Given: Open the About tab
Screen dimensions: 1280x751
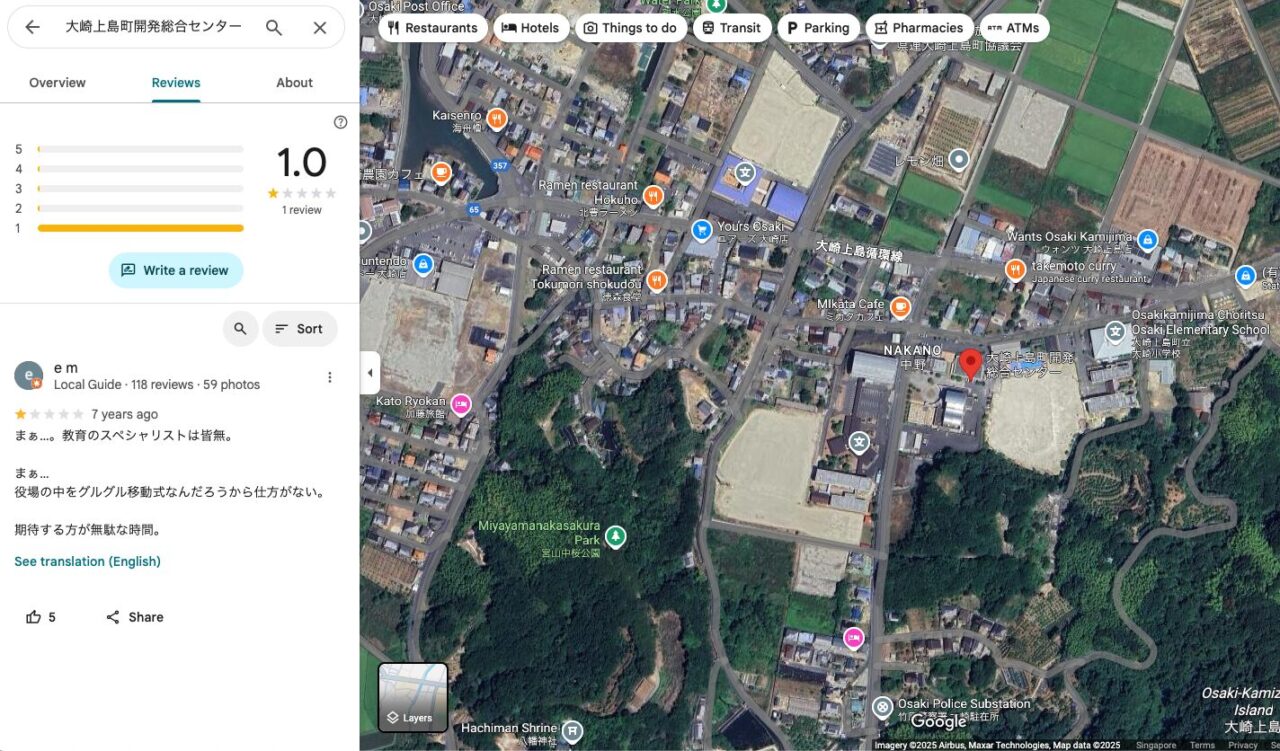Looking at the screenshot, I should pyautogui.click(x=295, y=83).
